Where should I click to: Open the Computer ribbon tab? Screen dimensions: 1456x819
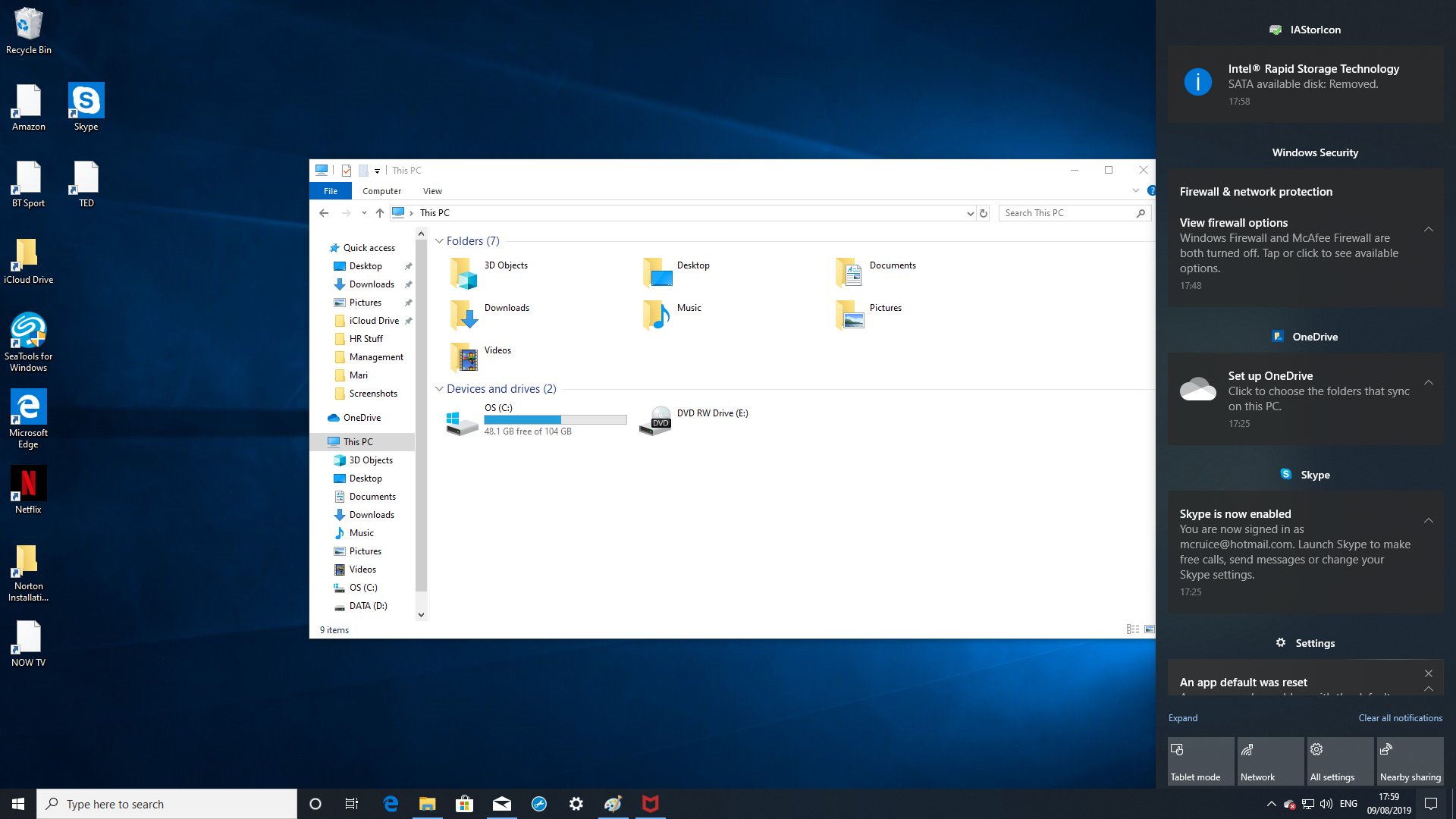pyautogui.click(x=381, y=191)
